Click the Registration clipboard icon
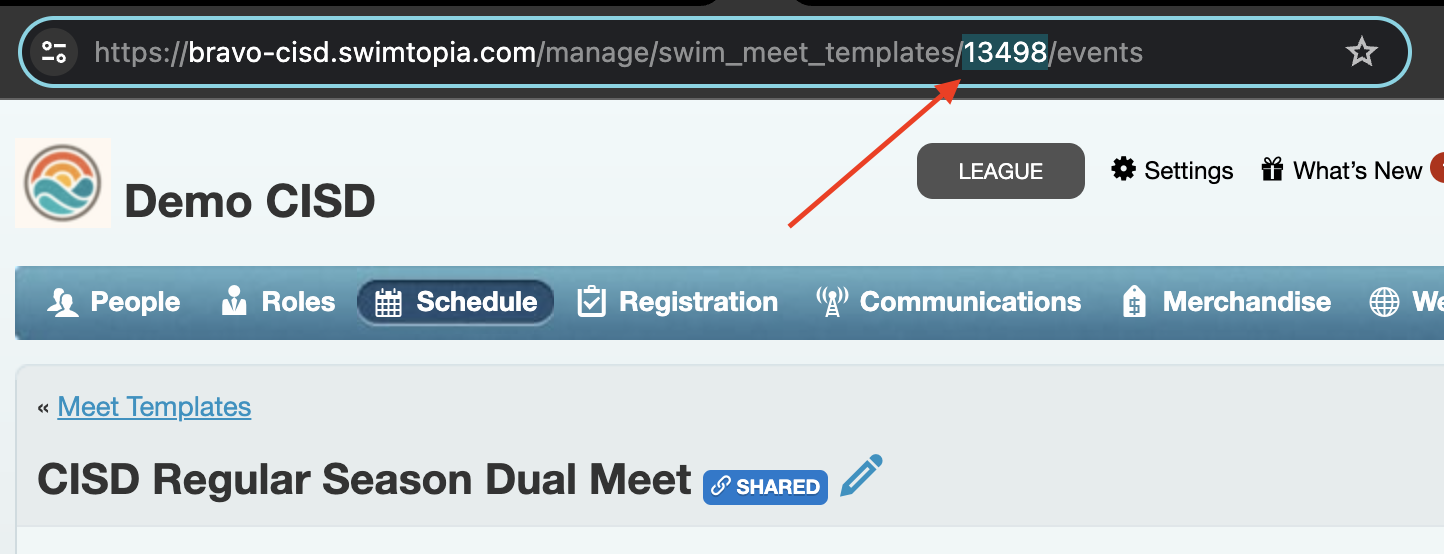 592,302
